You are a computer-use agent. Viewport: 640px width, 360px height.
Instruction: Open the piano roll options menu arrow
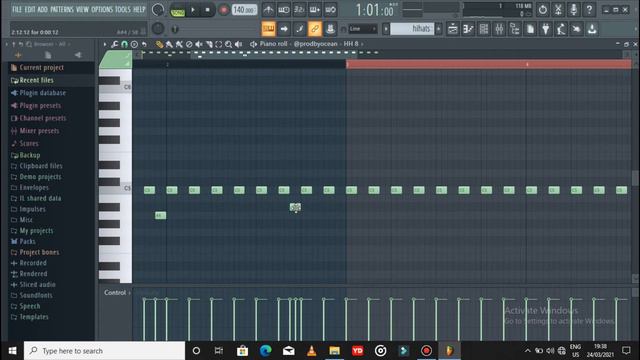click(x=105, y=44)
